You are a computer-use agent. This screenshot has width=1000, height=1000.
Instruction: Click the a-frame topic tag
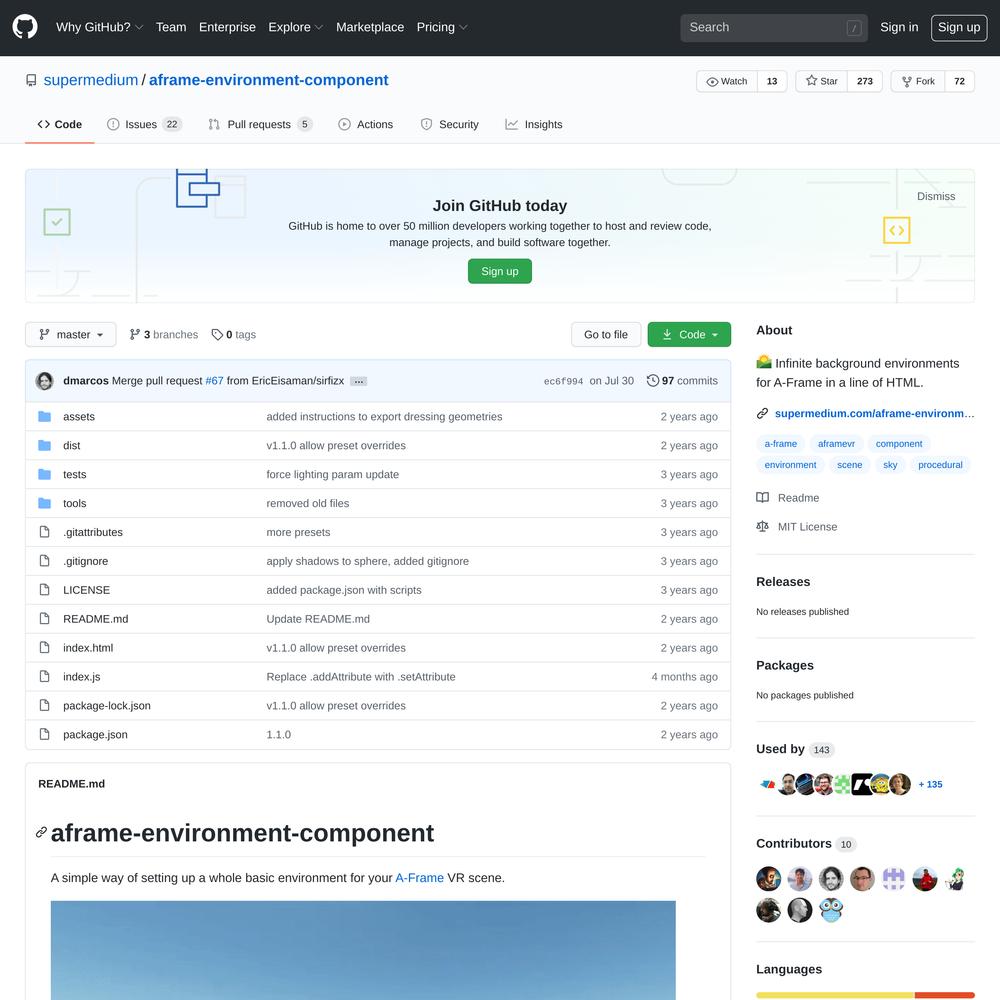[x=781, y=444]
